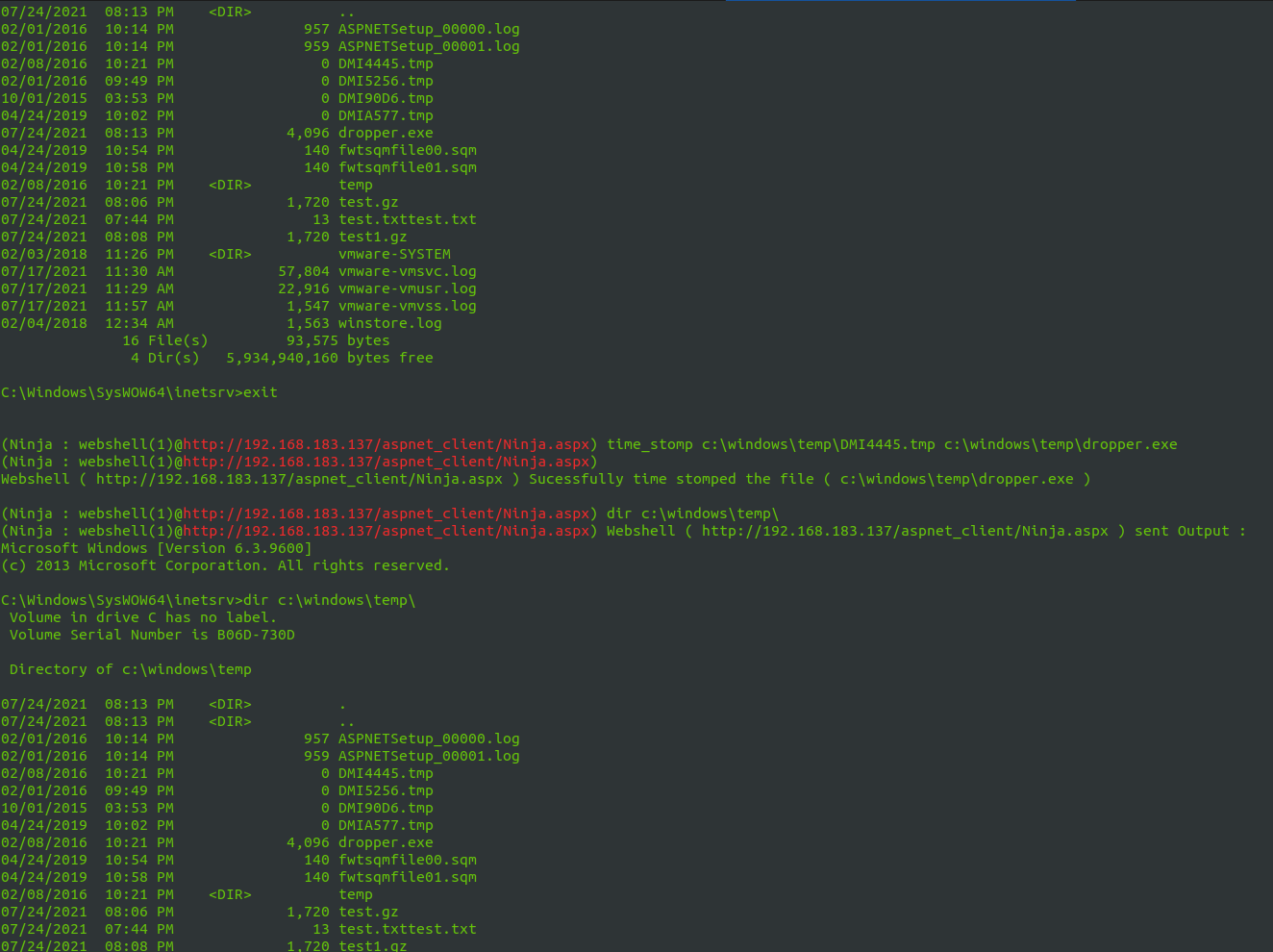This screenshot has width=1273, height=952.
Task: Click the 2013 Microsoft Corporation copyright line
Action: click(x=226, y=565)
